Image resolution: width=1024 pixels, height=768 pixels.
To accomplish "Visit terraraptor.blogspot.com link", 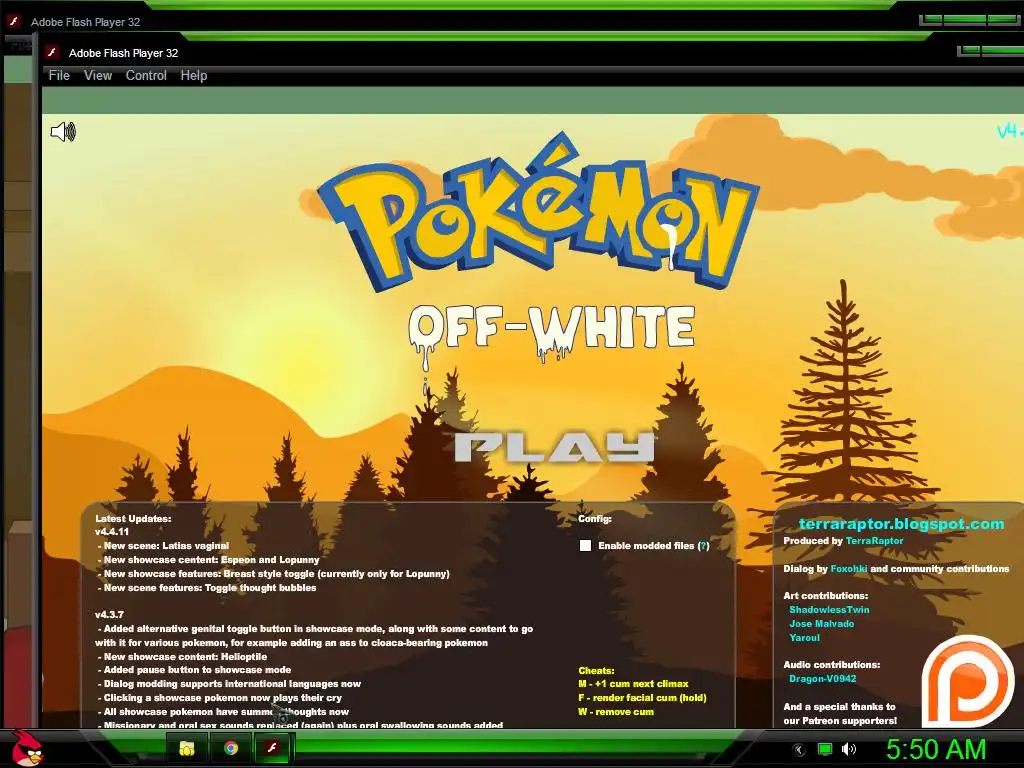I will 901,524.
